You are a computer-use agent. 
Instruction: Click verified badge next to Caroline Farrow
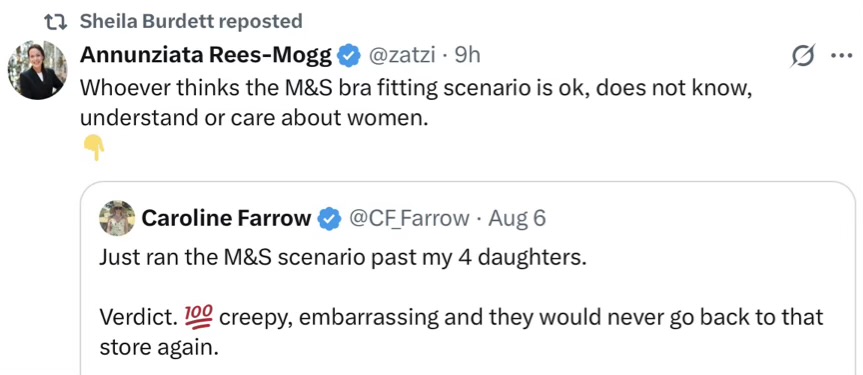(x=329, y=219)
